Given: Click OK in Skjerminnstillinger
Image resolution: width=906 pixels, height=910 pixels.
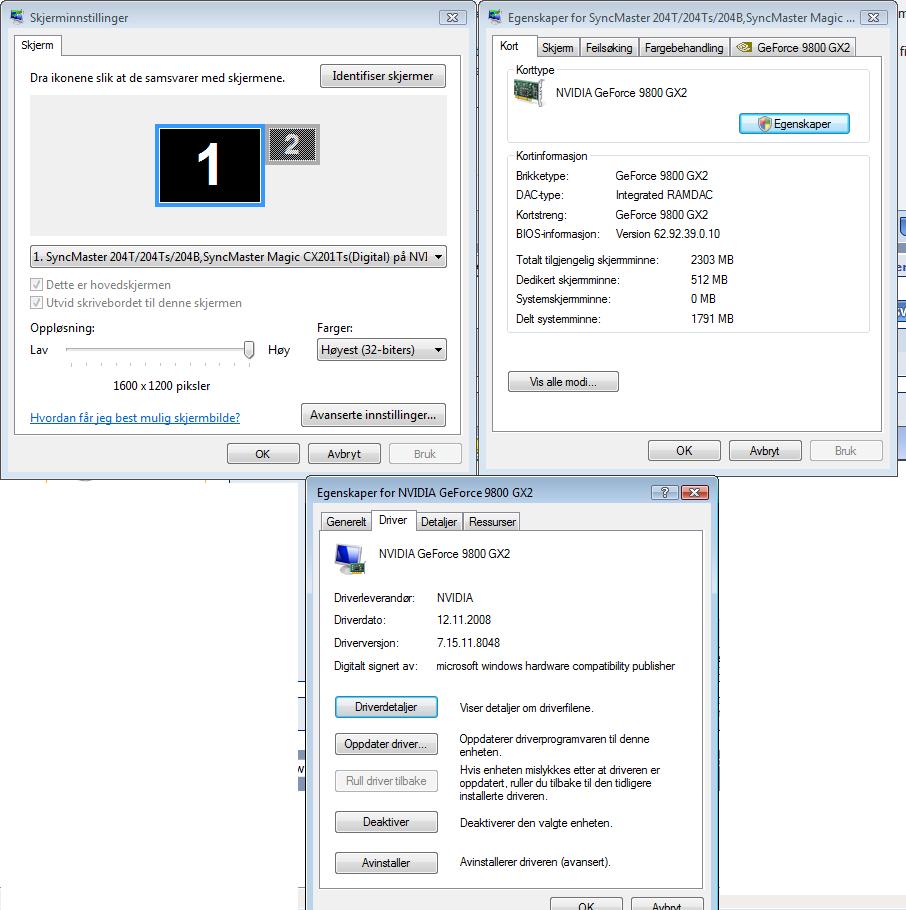Looking at the screenshot, I should pos(263,454).
